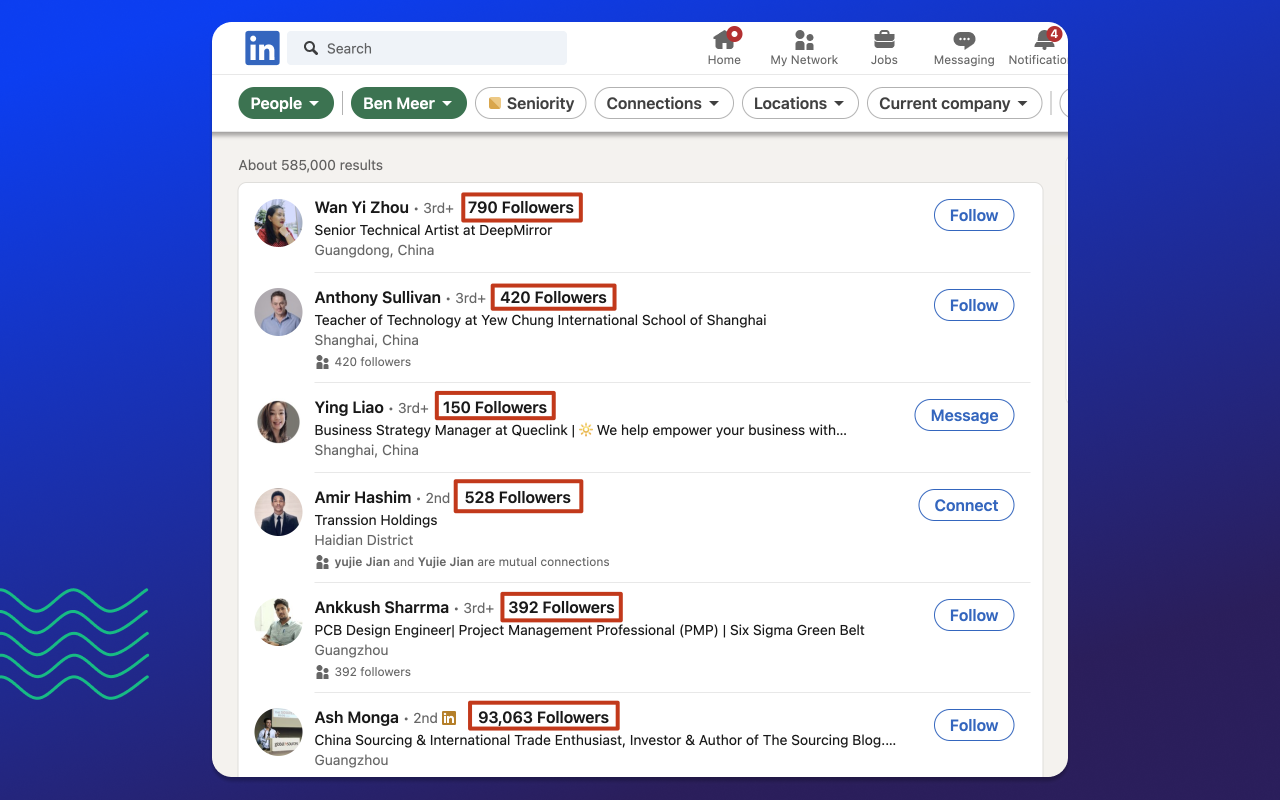Click "Teacher of Technology at Yew Chung" headline
Viewport: 1280px width, 800px height.
(540, 320)
